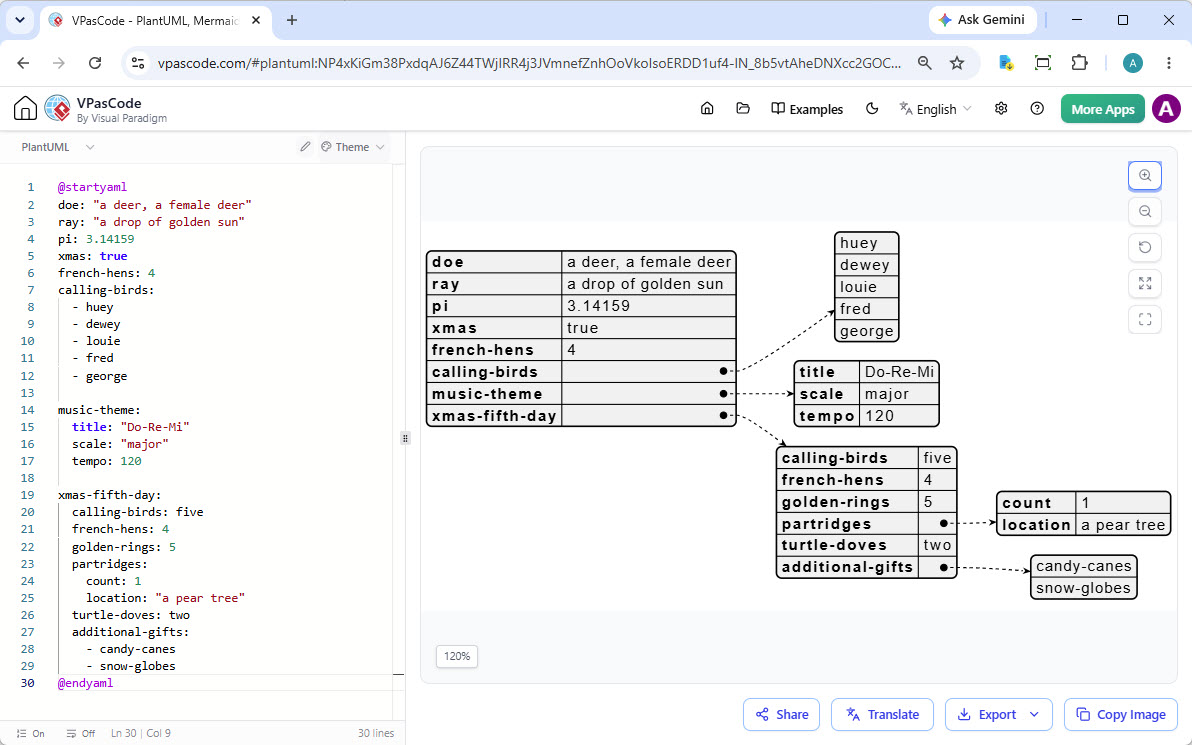Click the site info icon in the address bar

click(138, 63)
